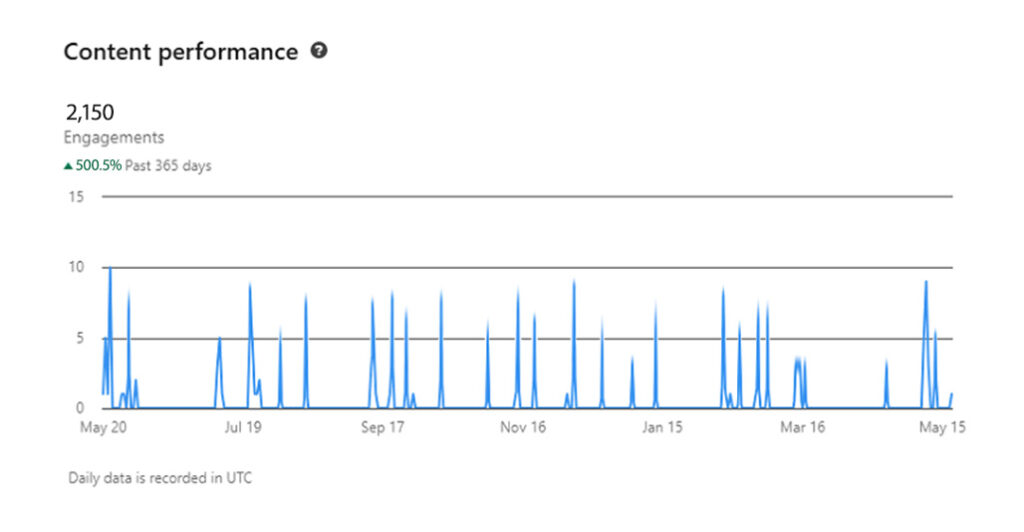This screenshot has height=532, width=1024.
Task: Select the y-axis label 15
Action: 76,196
